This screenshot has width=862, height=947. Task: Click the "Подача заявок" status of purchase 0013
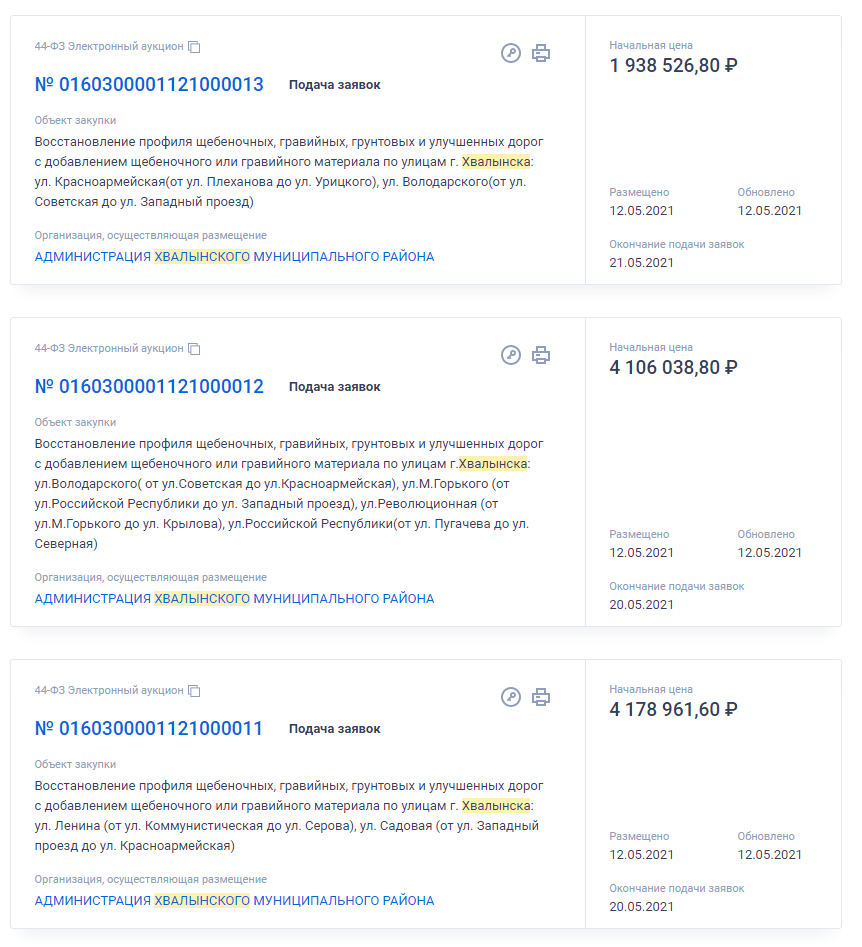tap(335, 85)
